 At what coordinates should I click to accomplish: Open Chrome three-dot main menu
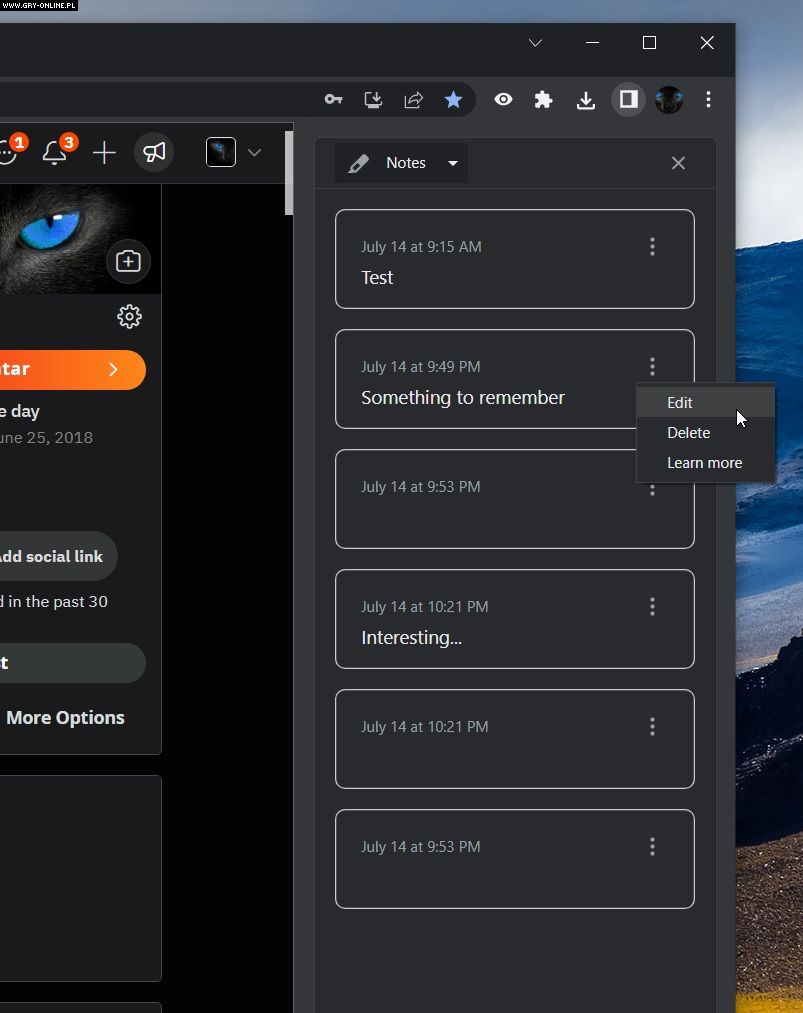point(709,99)
